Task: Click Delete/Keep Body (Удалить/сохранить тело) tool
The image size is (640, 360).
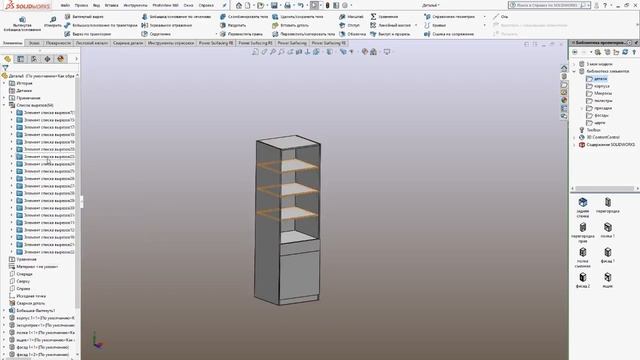Action: [x=298, y=17]
